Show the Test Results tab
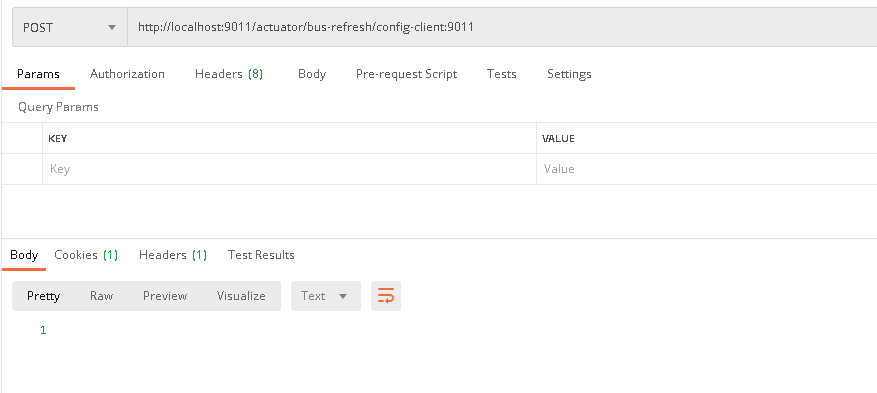The image size is (877, 393). pos(261,255)
